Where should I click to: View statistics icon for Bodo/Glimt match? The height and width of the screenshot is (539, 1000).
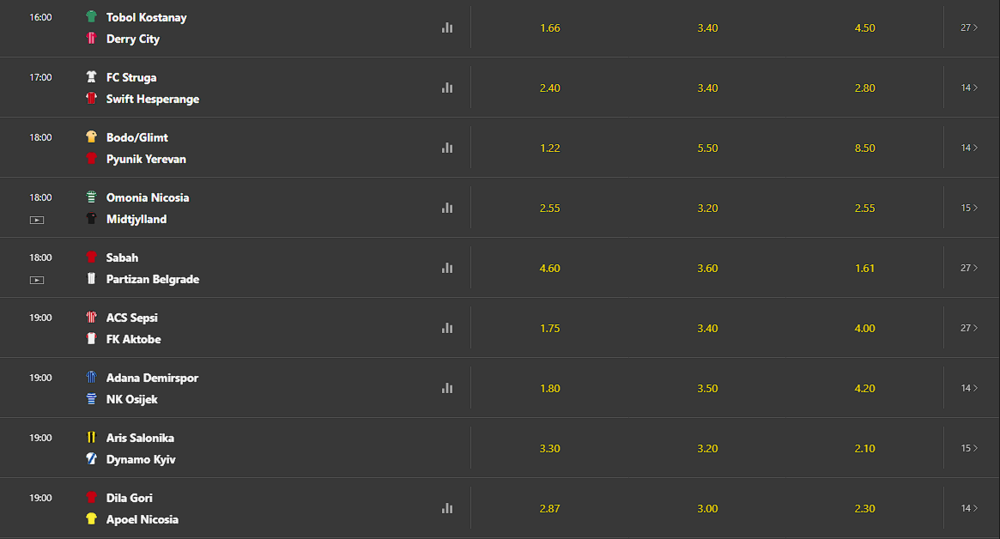(x=447, y=148)
